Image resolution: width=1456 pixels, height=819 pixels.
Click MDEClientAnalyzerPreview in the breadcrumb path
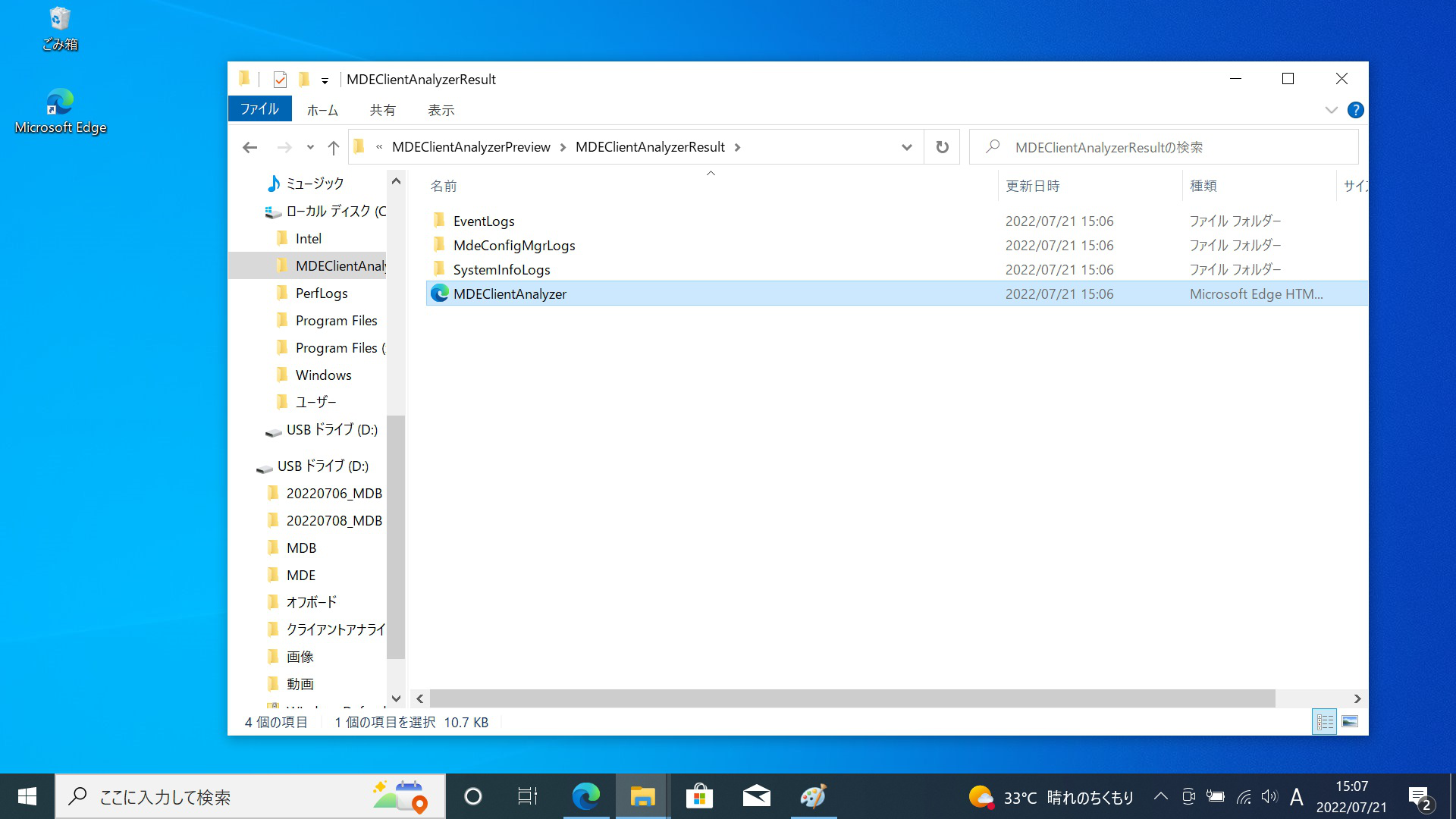pyautogui.click(x=471, y=147)
